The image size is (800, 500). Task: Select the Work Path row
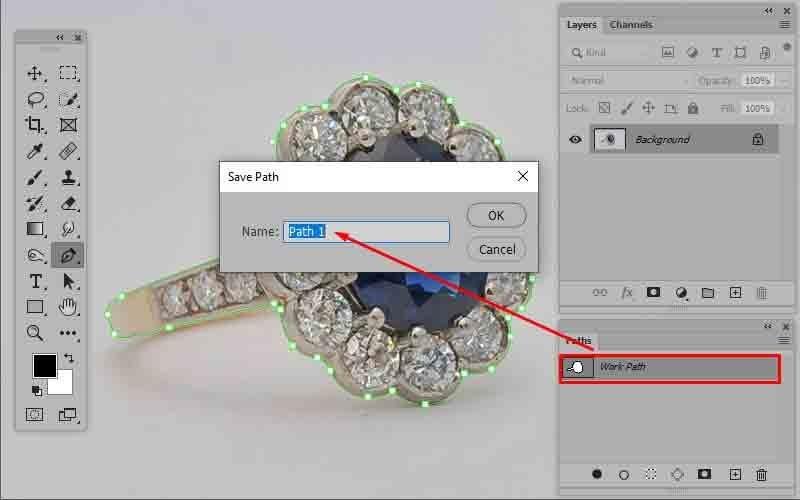(670, 367)
